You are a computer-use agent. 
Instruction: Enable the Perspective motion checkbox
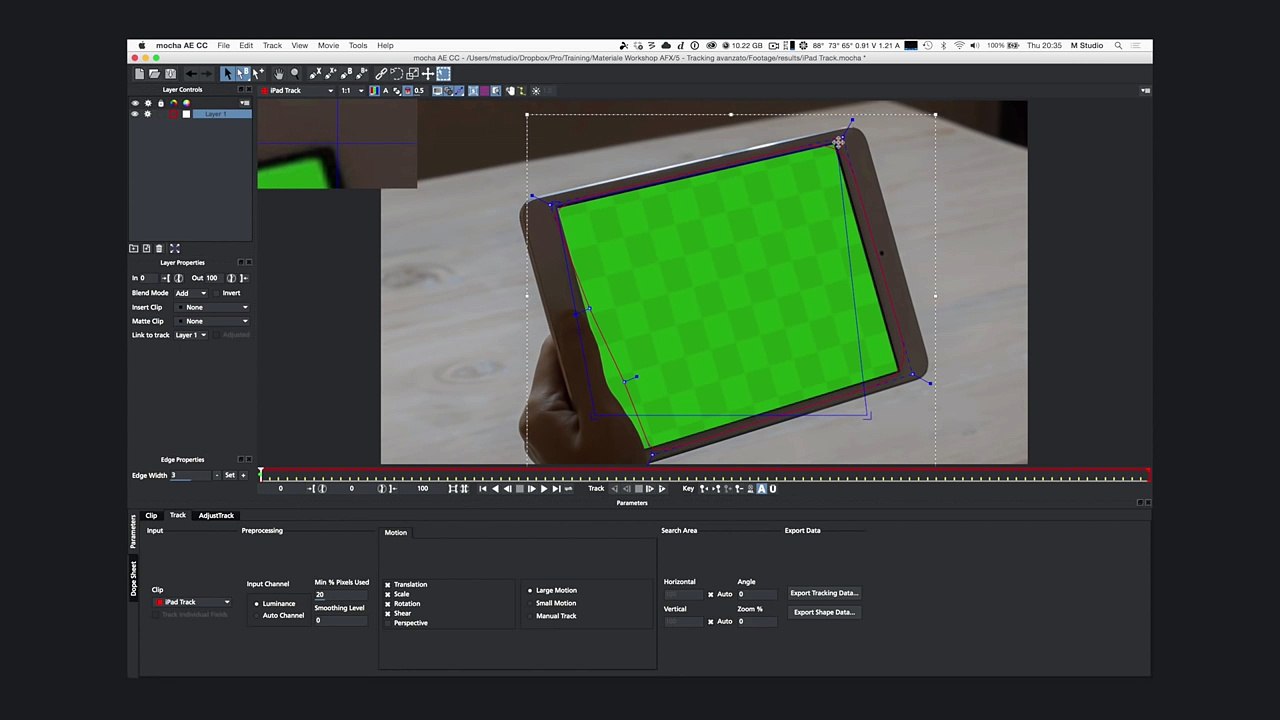tap(388, 623)
